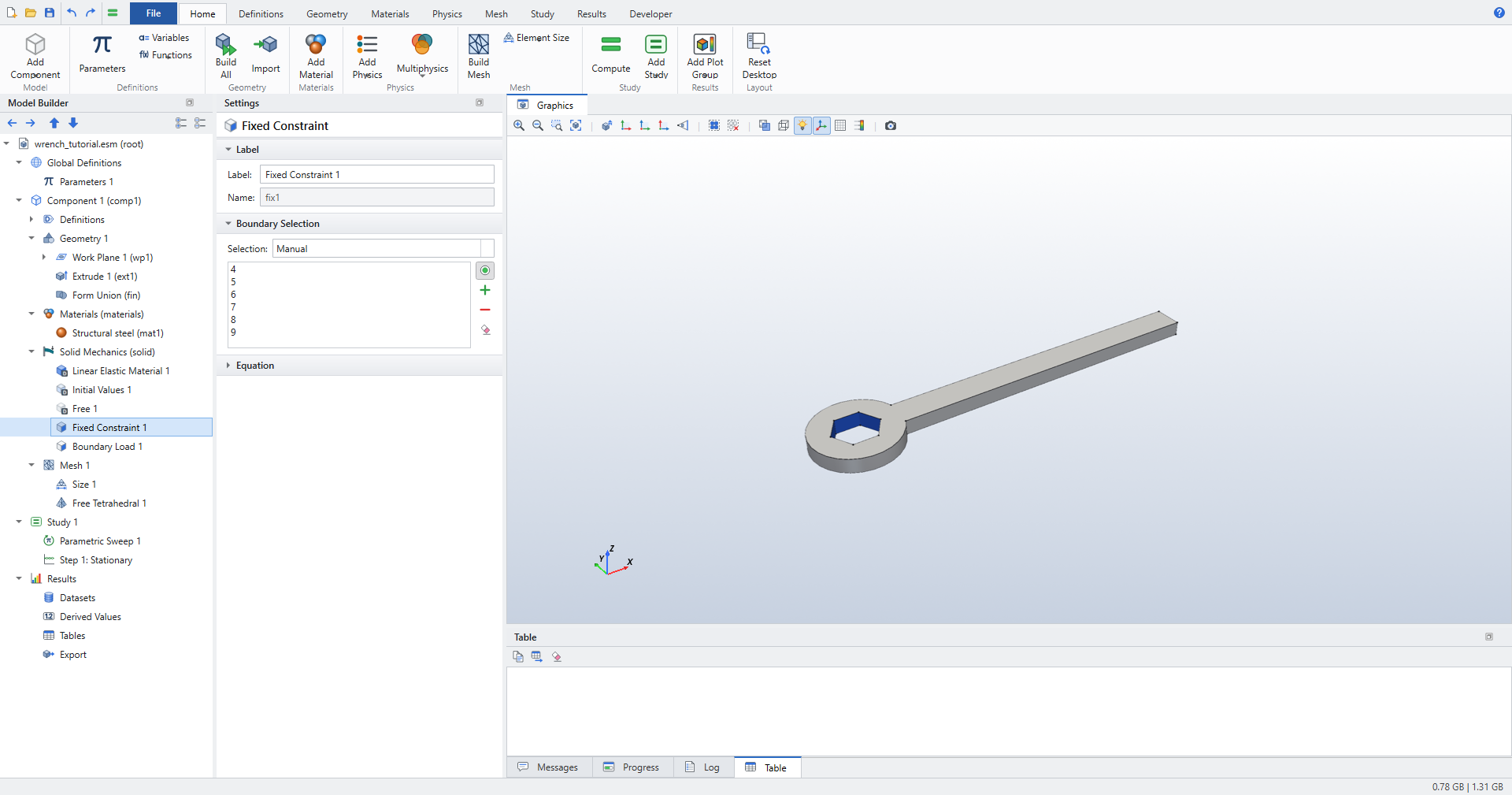Click the help question mark icon
1512x795 pixels.
point(1499,13)
